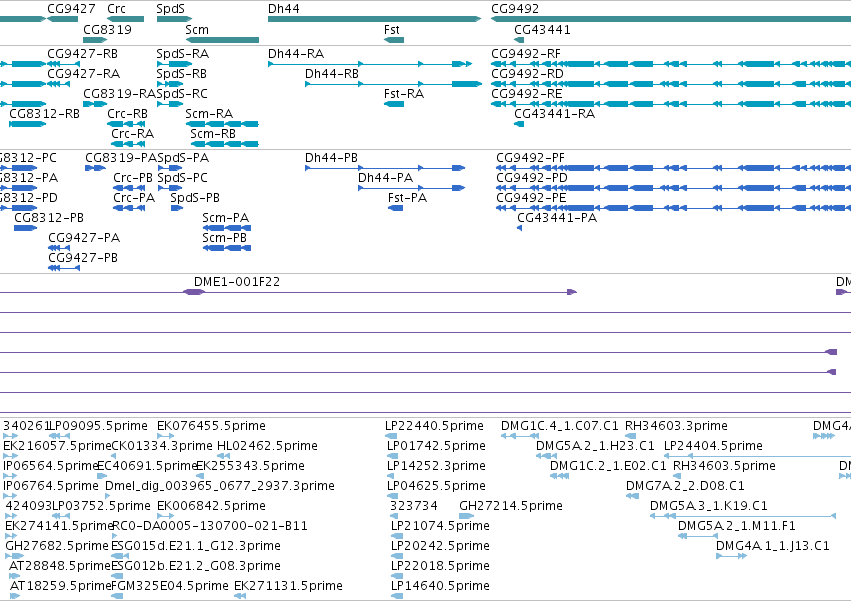Select the DMG4A.1_1.J13.C1 label
851x601 pixels.
click(x=773, y=547)
